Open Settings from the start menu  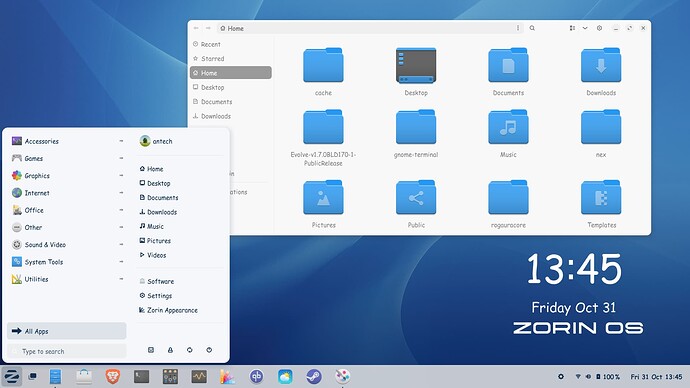[x=156, y=296]
